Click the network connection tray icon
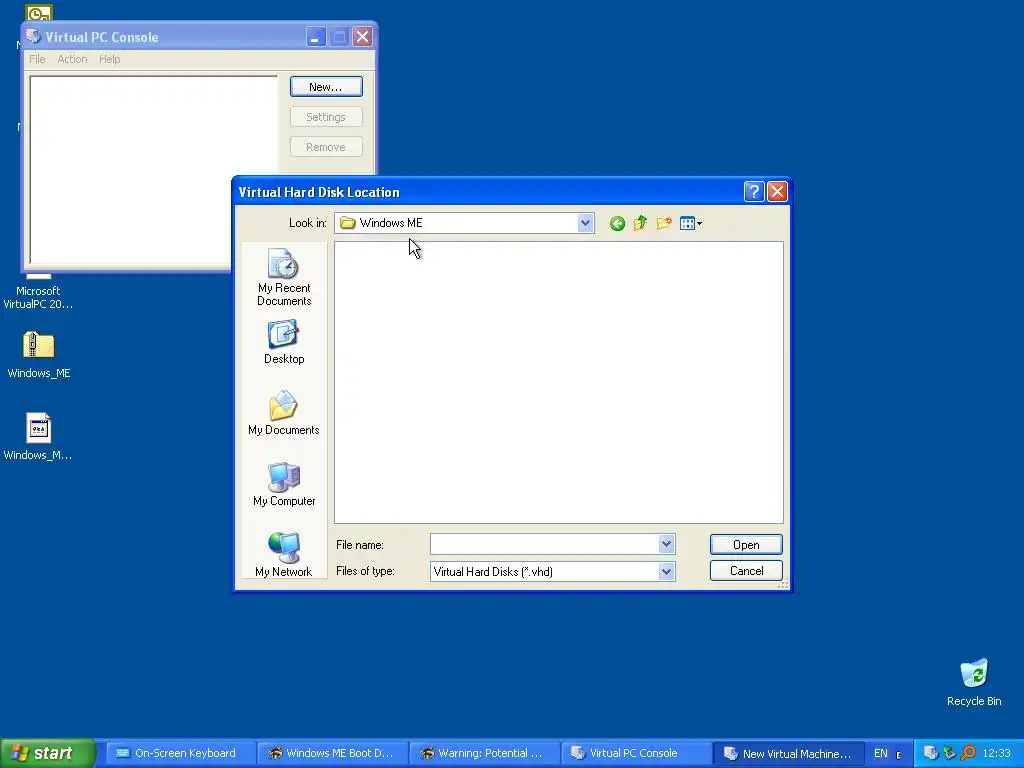Screen dimensions: 1024x768 950,753
